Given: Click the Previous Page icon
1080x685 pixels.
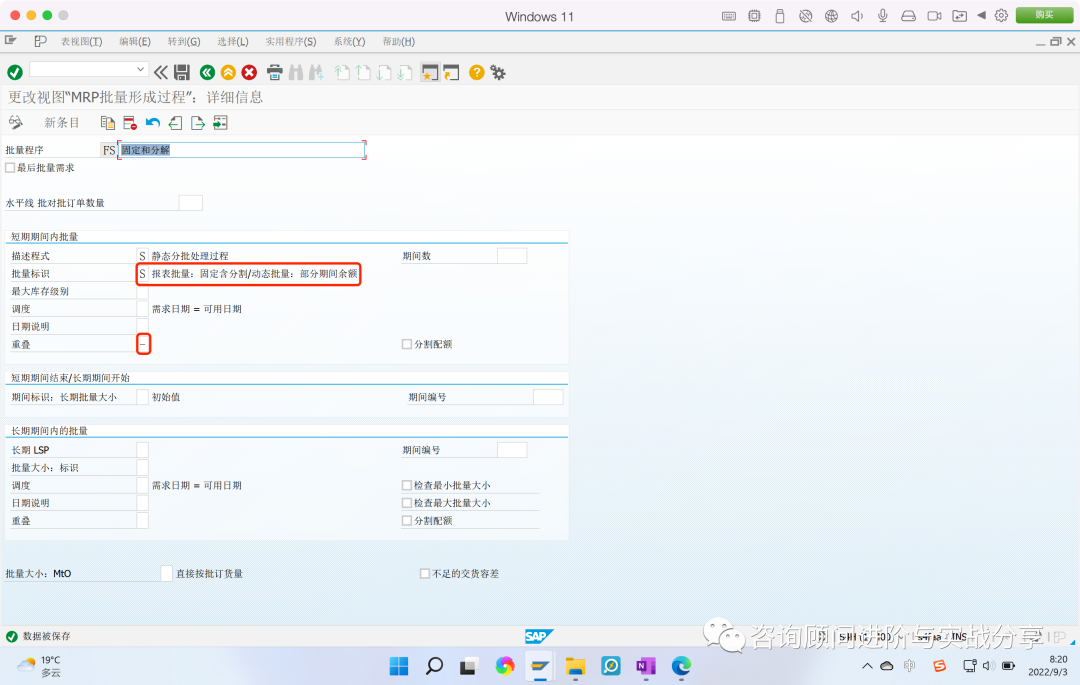Looking at the screenshot, I should click(x=363, y=72).
